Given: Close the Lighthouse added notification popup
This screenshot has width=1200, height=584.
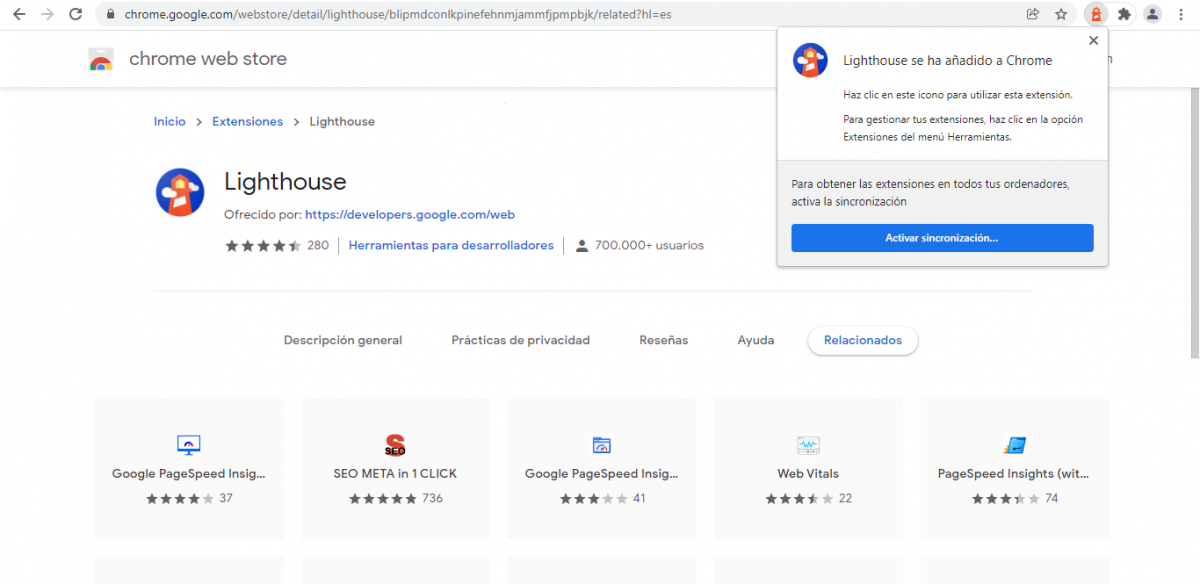Looking at the screenshot, I should (1093, 41).
